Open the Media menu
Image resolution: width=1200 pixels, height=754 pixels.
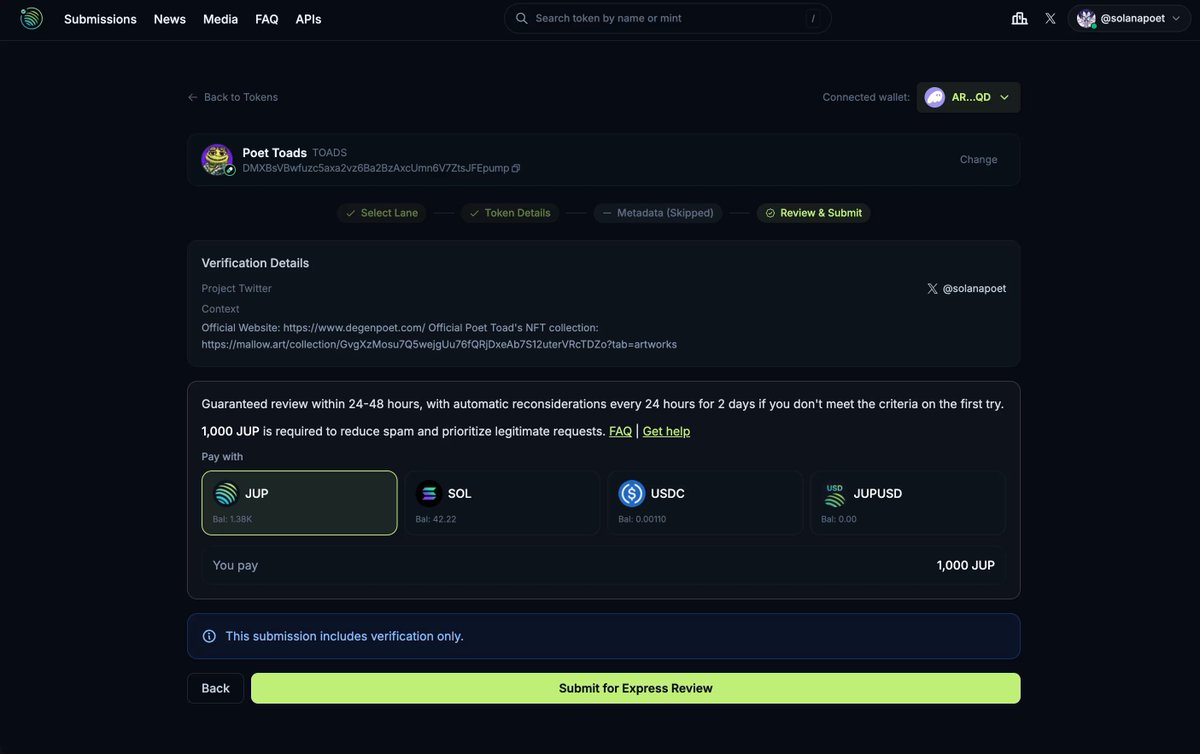click(x=220, y=19)
